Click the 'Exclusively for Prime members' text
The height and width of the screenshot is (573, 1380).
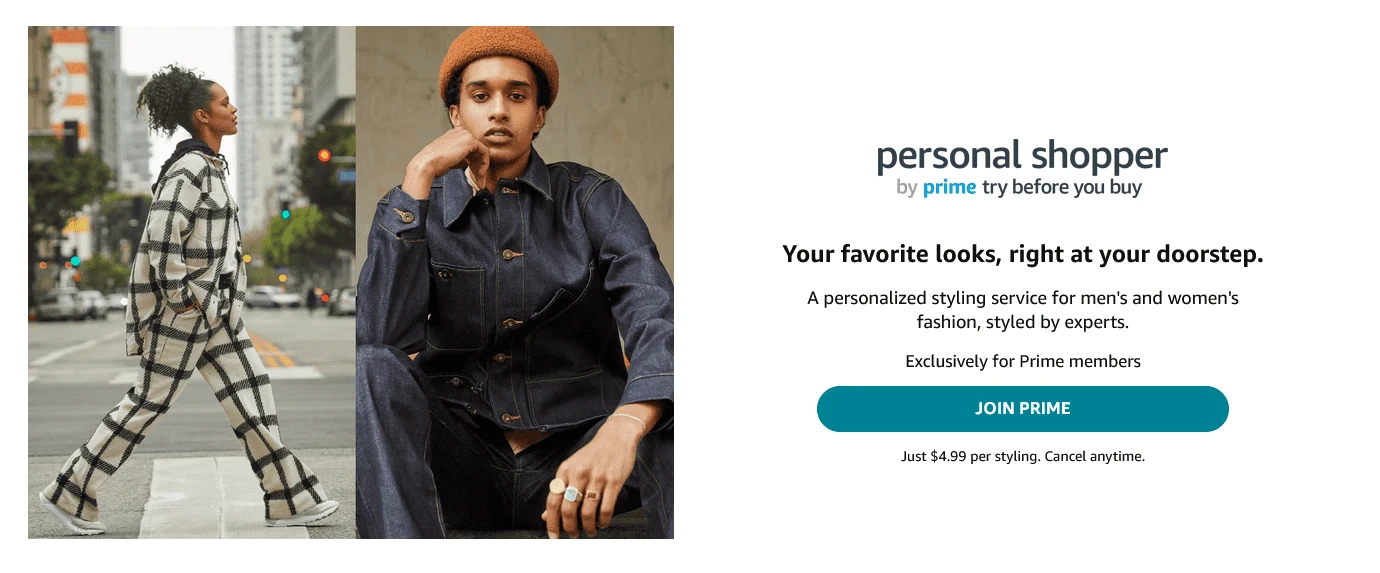coord(1023,361)
